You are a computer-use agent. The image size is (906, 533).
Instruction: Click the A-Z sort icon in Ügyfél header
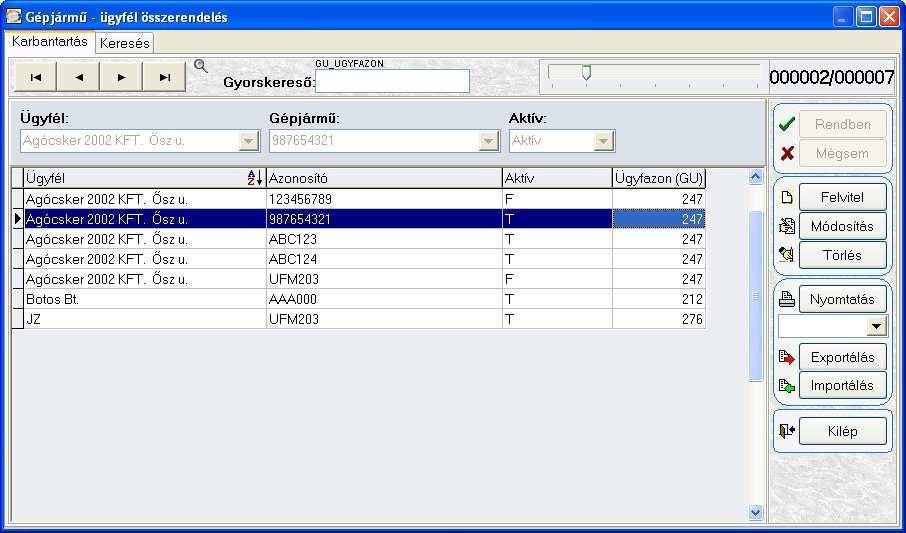(x=255, y=178)
